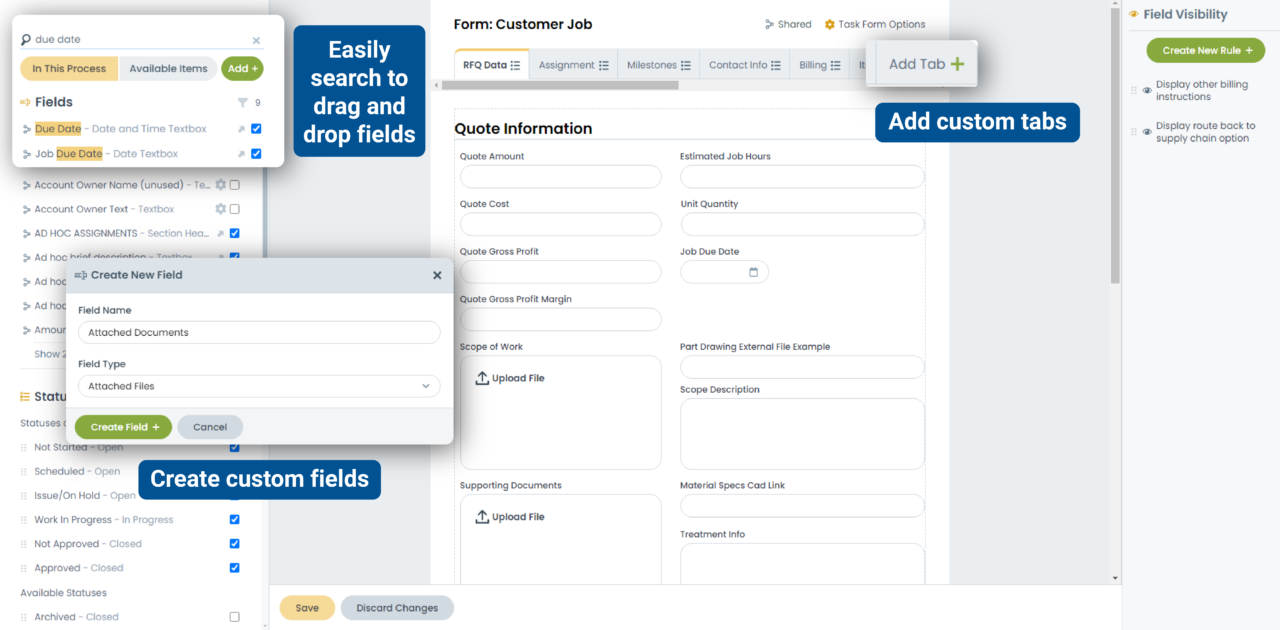1280x630 pixels.
Task: Clear the due date search field
Action: [x=256, y=39]
